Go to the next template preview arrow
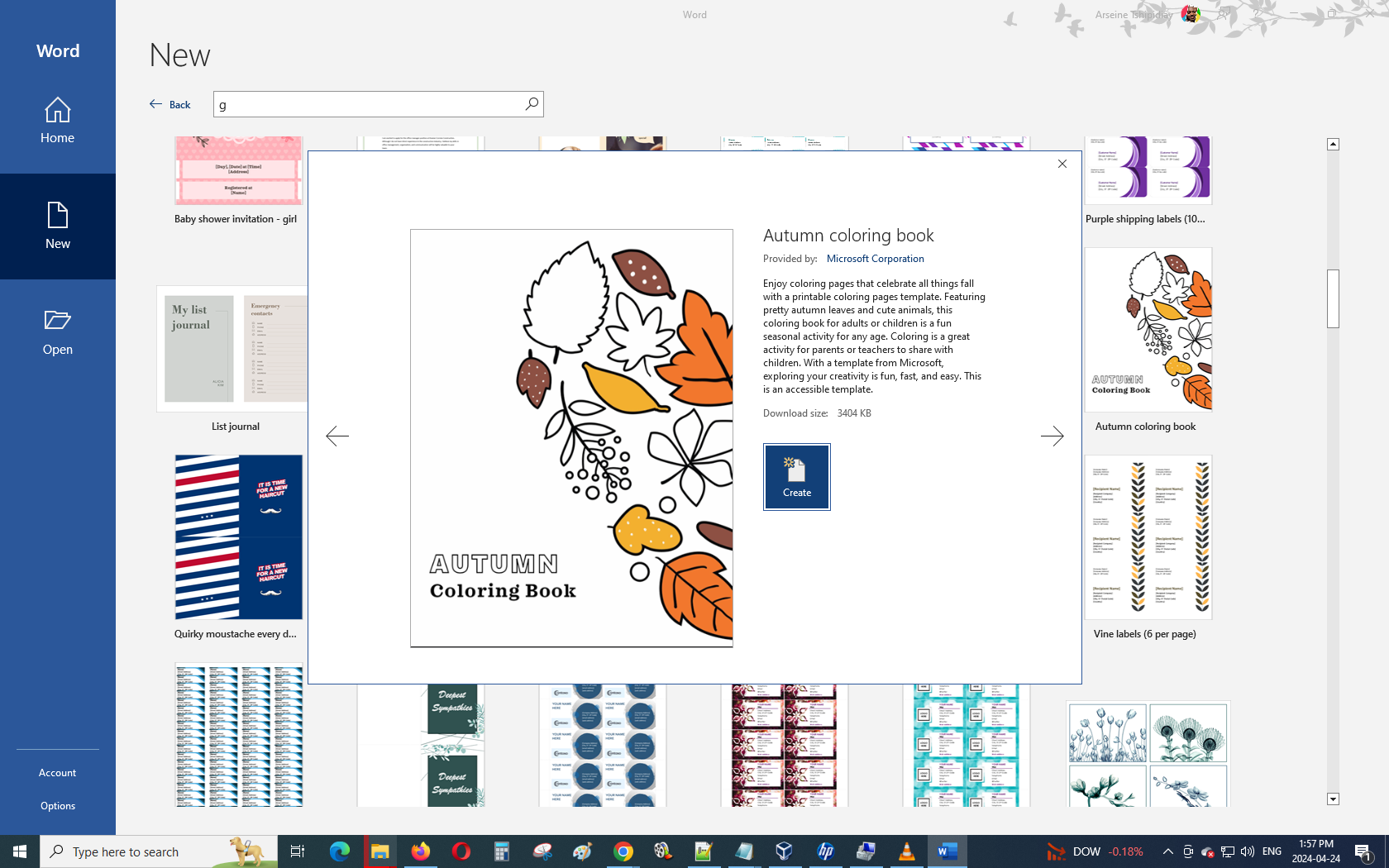The height and width of the screenshot is (868, 1389). pyautogui.click(x=1052, y=436)
